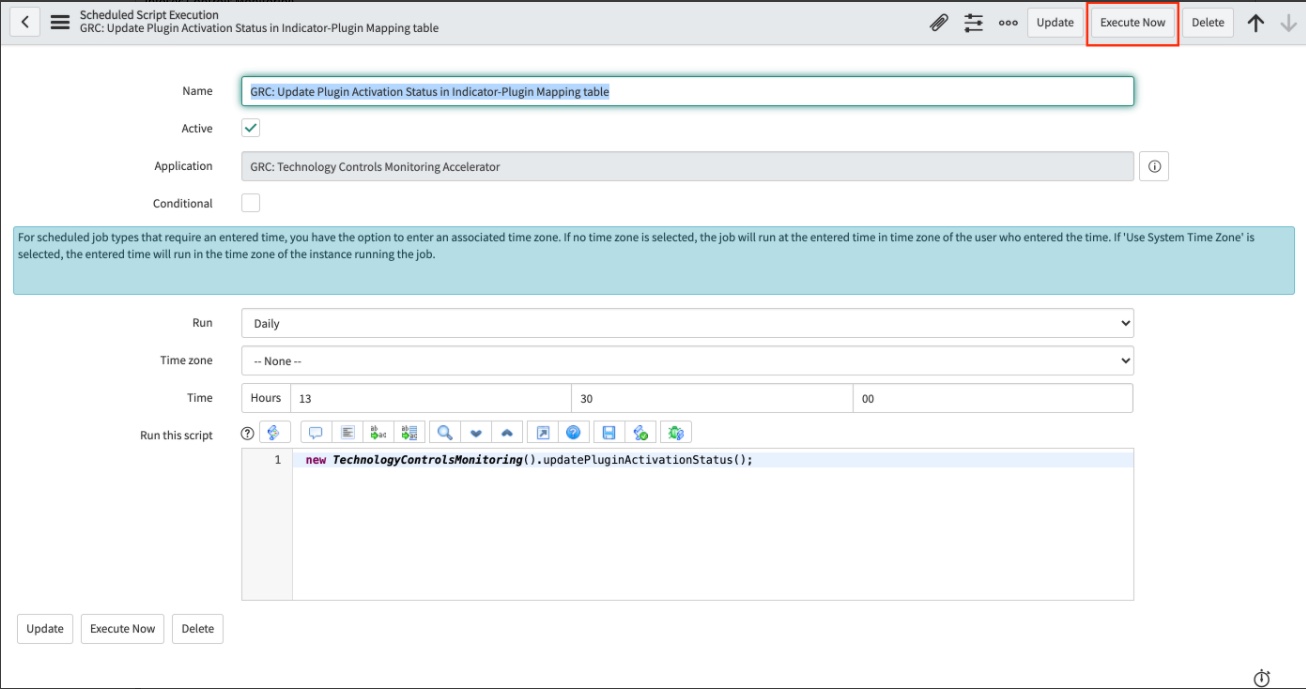
Task: Click the Hours label in Time row
Action: [x=266, y=398]
